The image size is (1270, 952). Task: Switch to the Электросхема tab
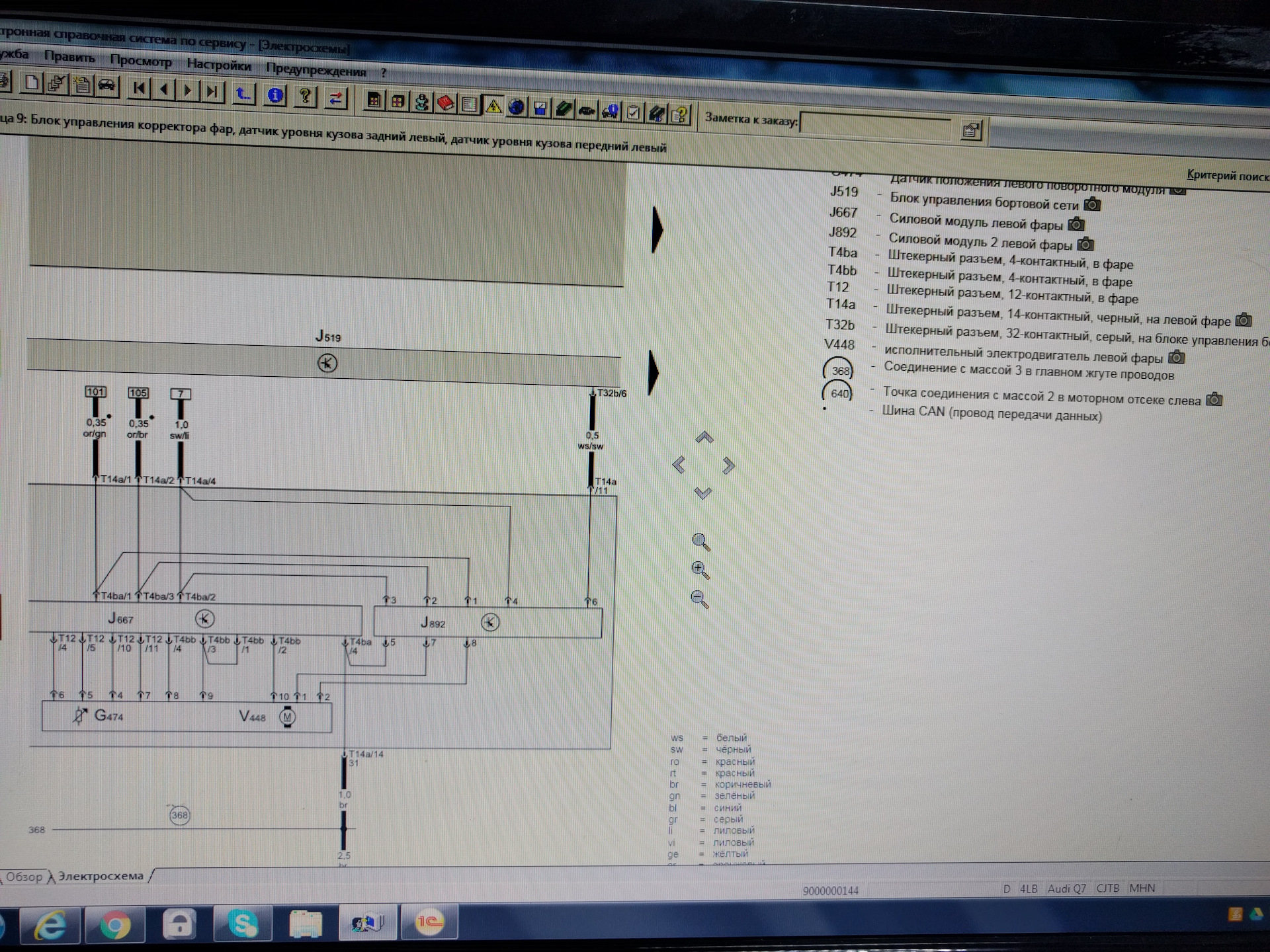tap(101, 876)
